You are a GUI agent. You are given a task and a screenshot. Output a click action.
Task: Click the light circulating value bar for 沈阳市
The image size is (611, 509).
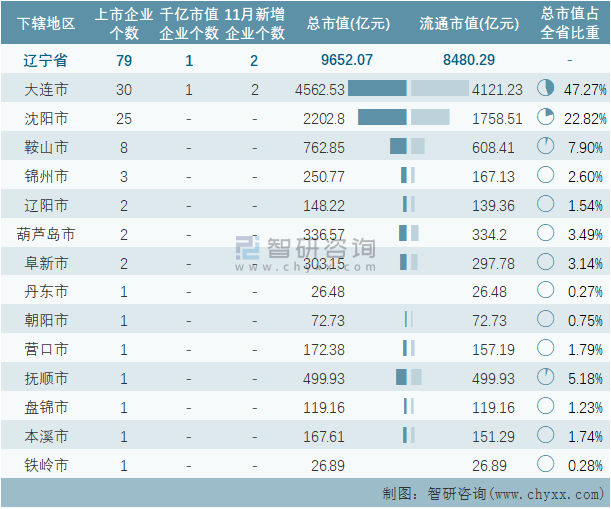point(430,118)
